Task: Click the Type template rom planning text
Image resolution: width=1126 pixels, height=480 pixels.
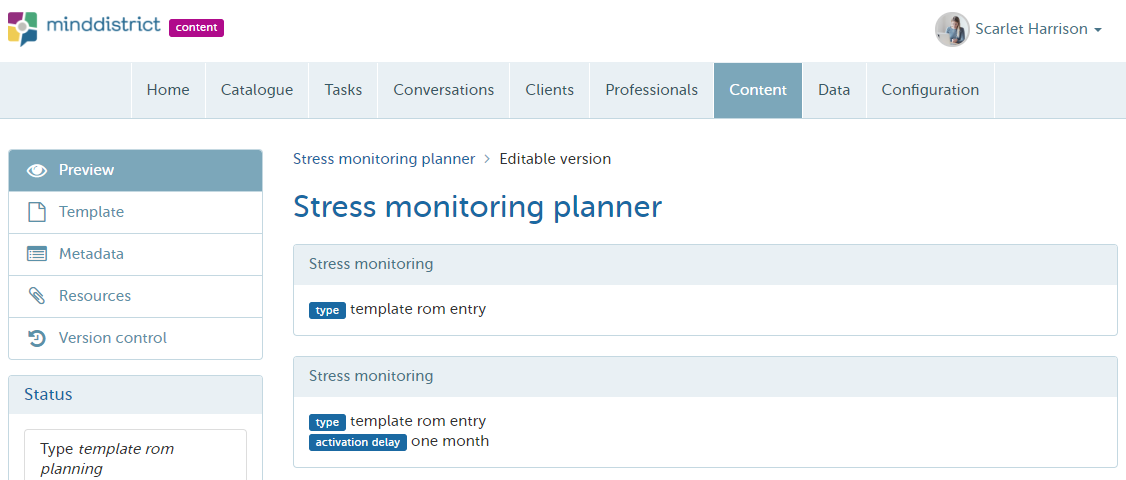Action: [x=107, y=459]
